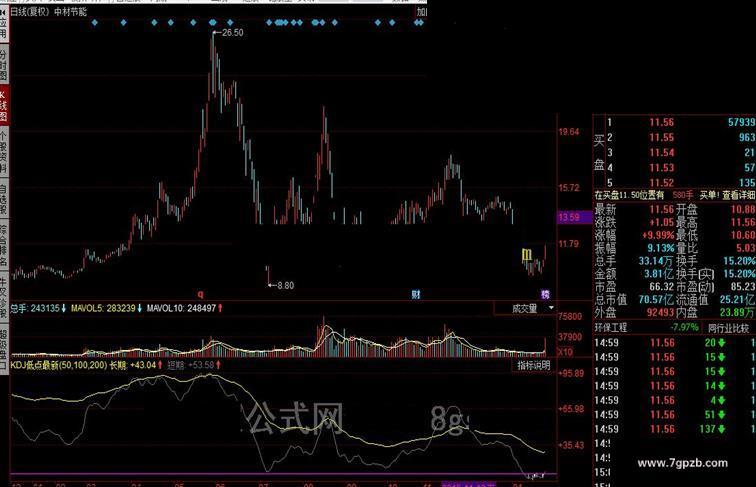Click the +35.43 KDJ axis label

(571, 445)
